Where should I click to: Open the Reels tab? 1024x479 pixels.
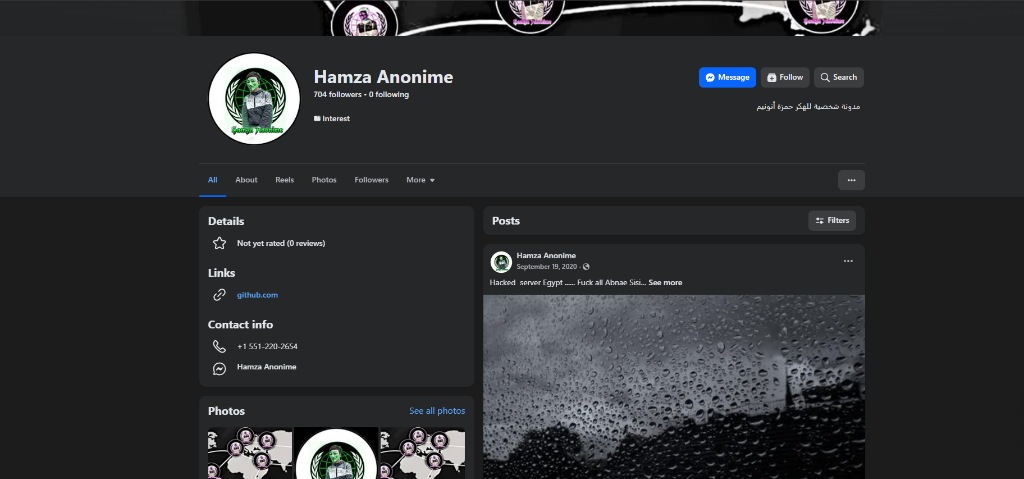pyautogui.click(x=285, y=180)
